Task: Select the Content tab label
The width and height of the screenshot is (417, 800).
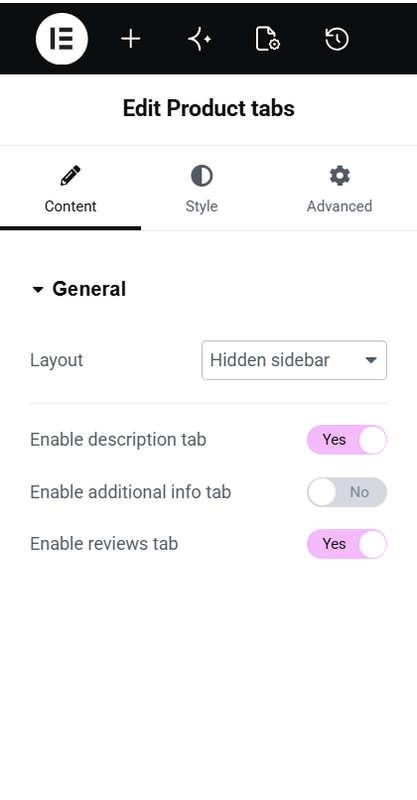Action: point(70,206)
